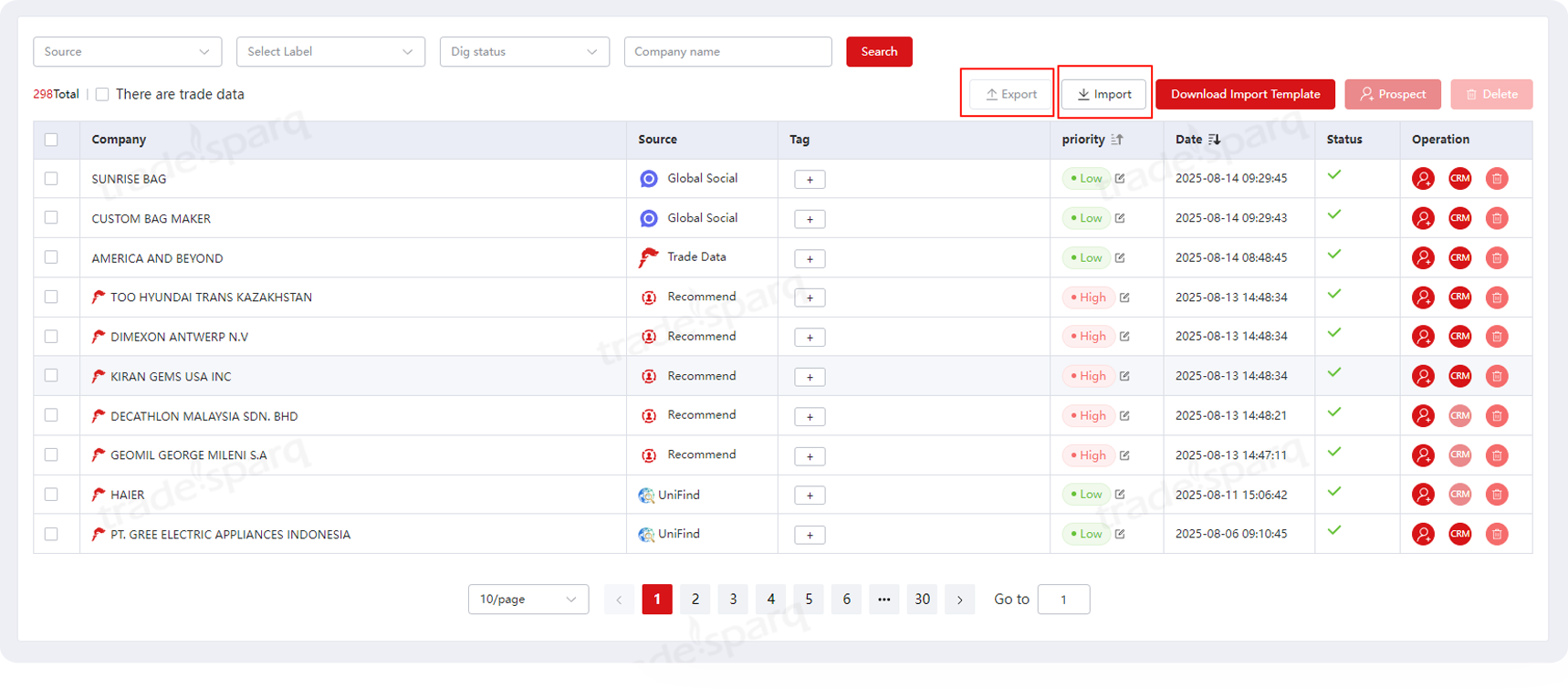This screenshot has height=689, width=1568.
Task: Edit priority of KIRAN GEMS USA INC
Action: click(x=1124, y=376)
